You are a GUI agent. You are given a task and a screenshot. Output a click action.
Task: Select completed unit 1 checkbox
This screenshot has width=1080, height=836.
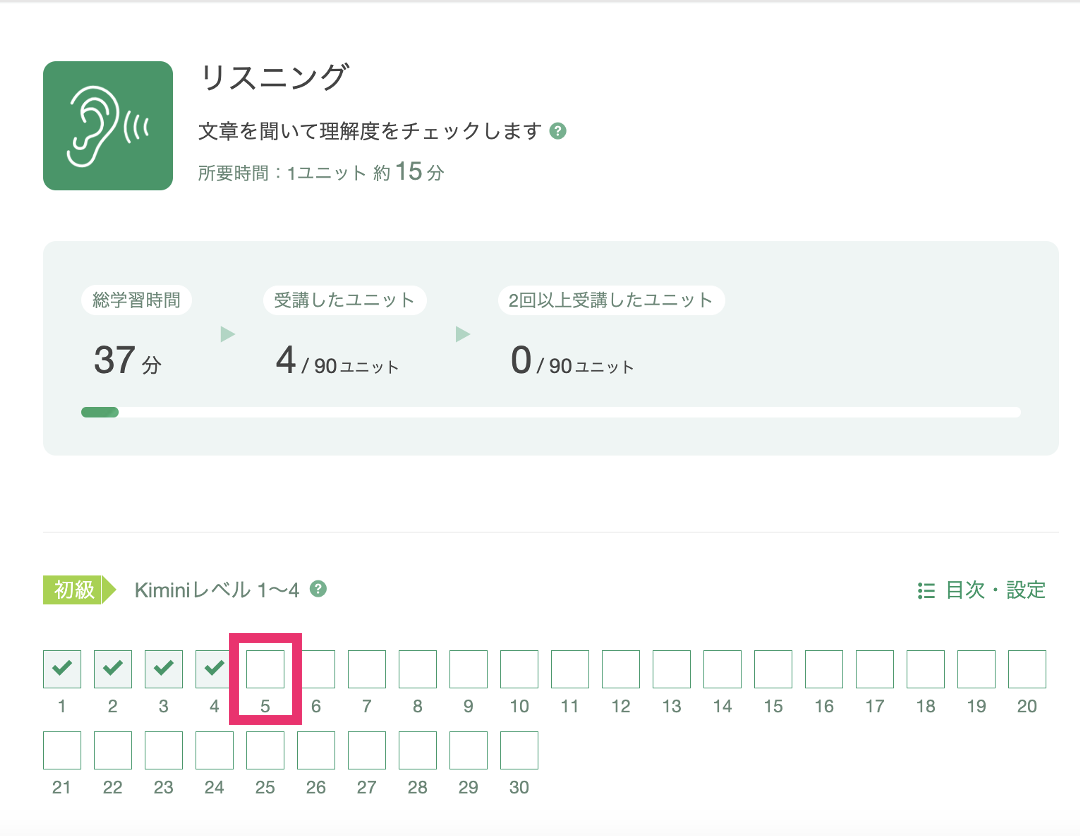[62, 669]
